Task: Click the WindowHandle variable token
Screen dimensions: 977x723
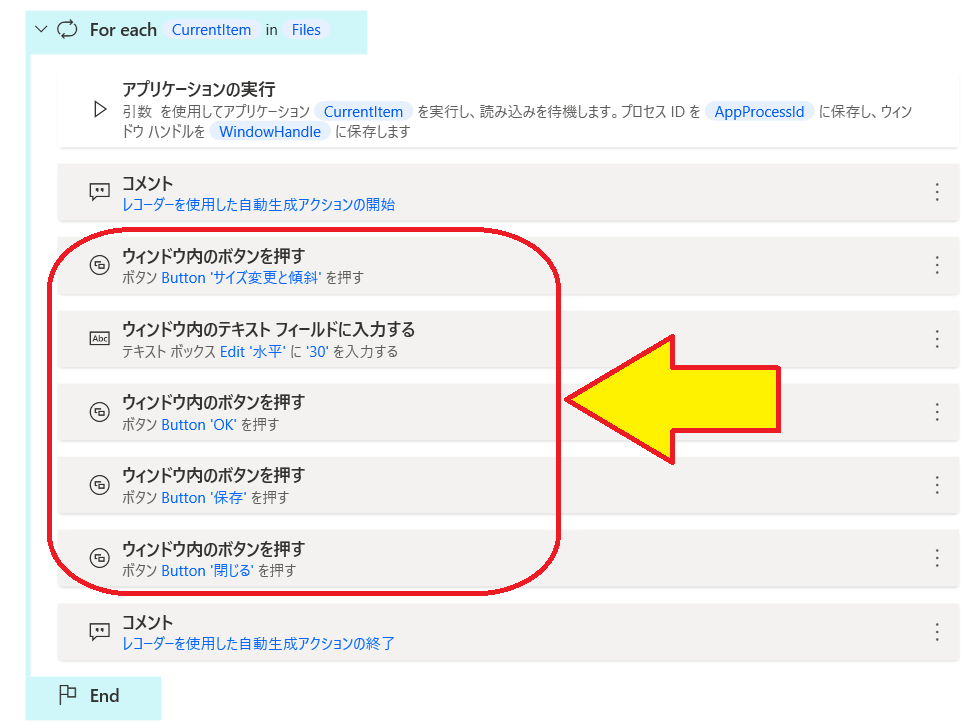Action: coord(270,132)
